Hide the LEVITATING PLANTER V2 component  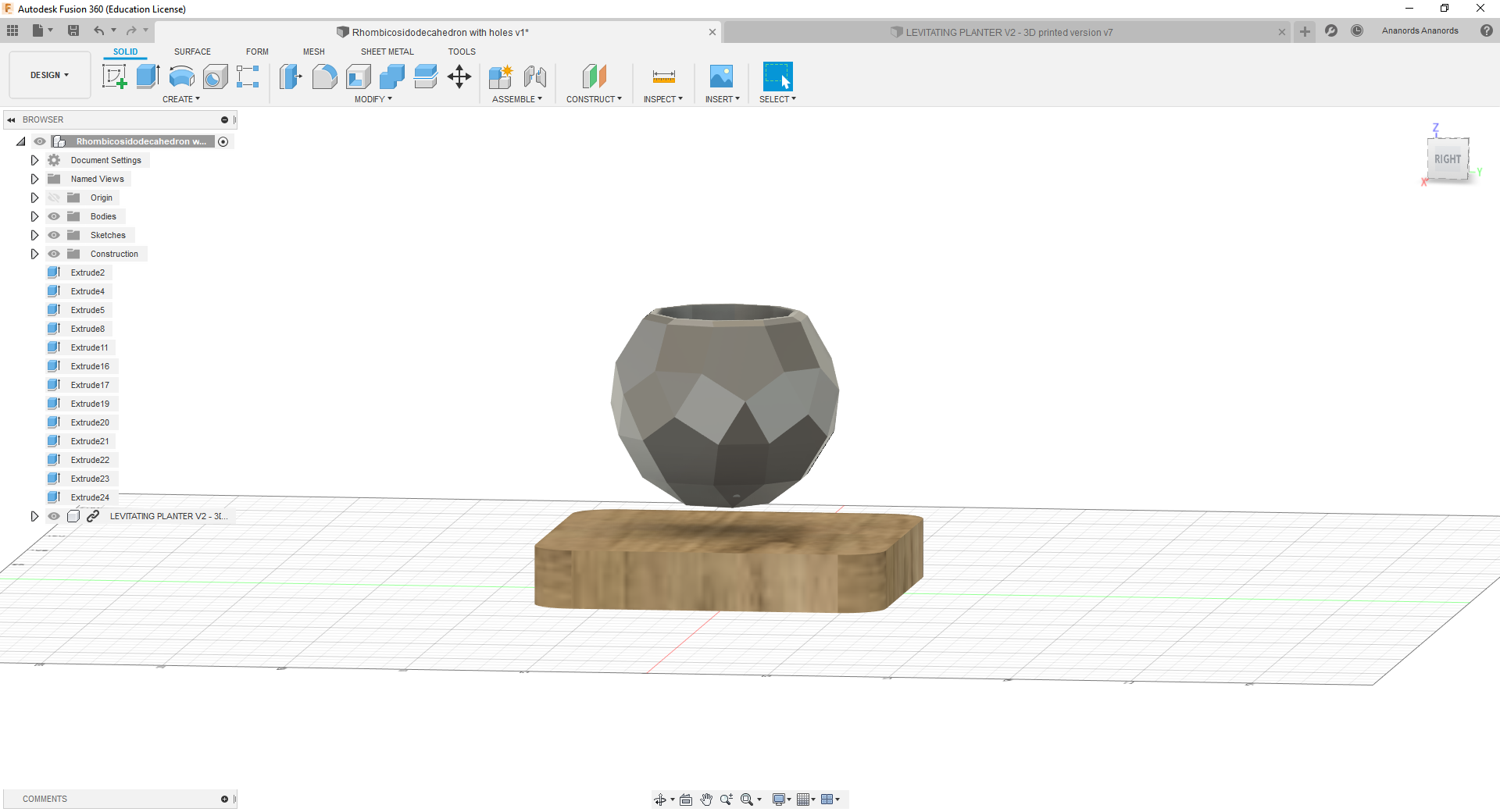(54, 516)
